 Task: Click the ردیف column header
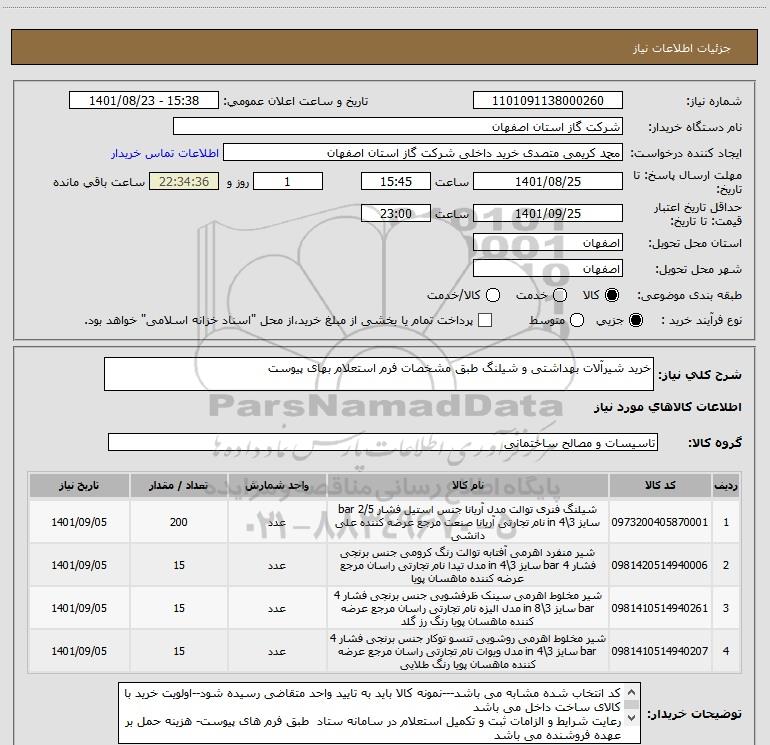pyautogui.click(x=726, y=485)
